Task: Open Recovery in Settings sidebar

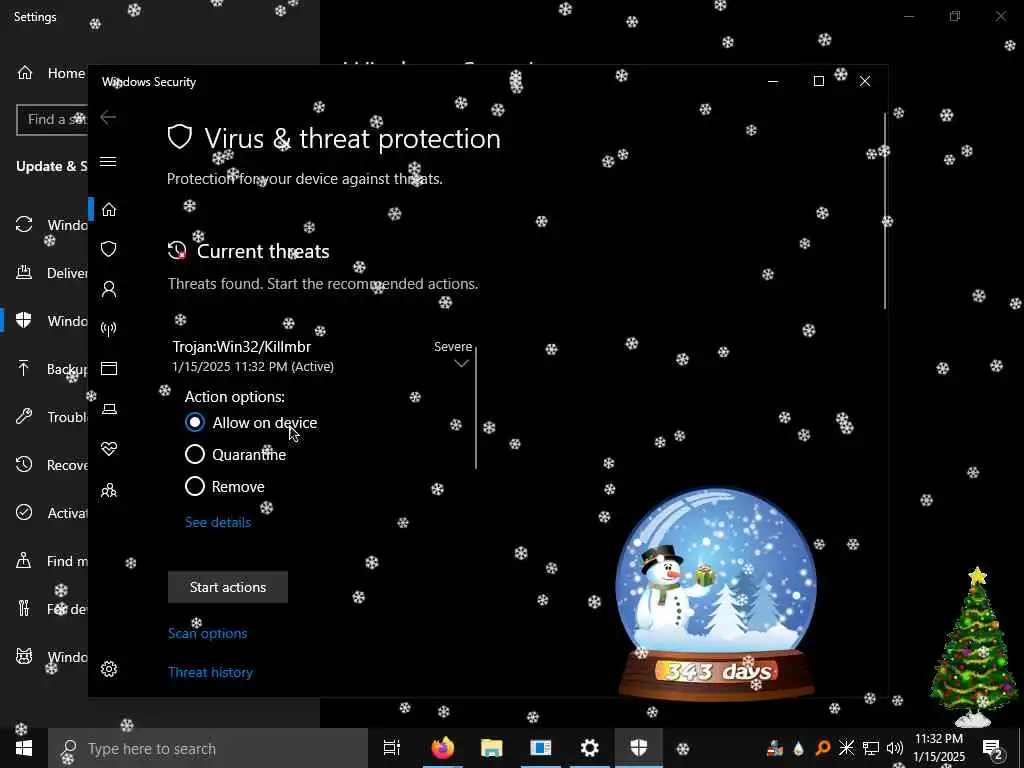Action: (51, 465)
